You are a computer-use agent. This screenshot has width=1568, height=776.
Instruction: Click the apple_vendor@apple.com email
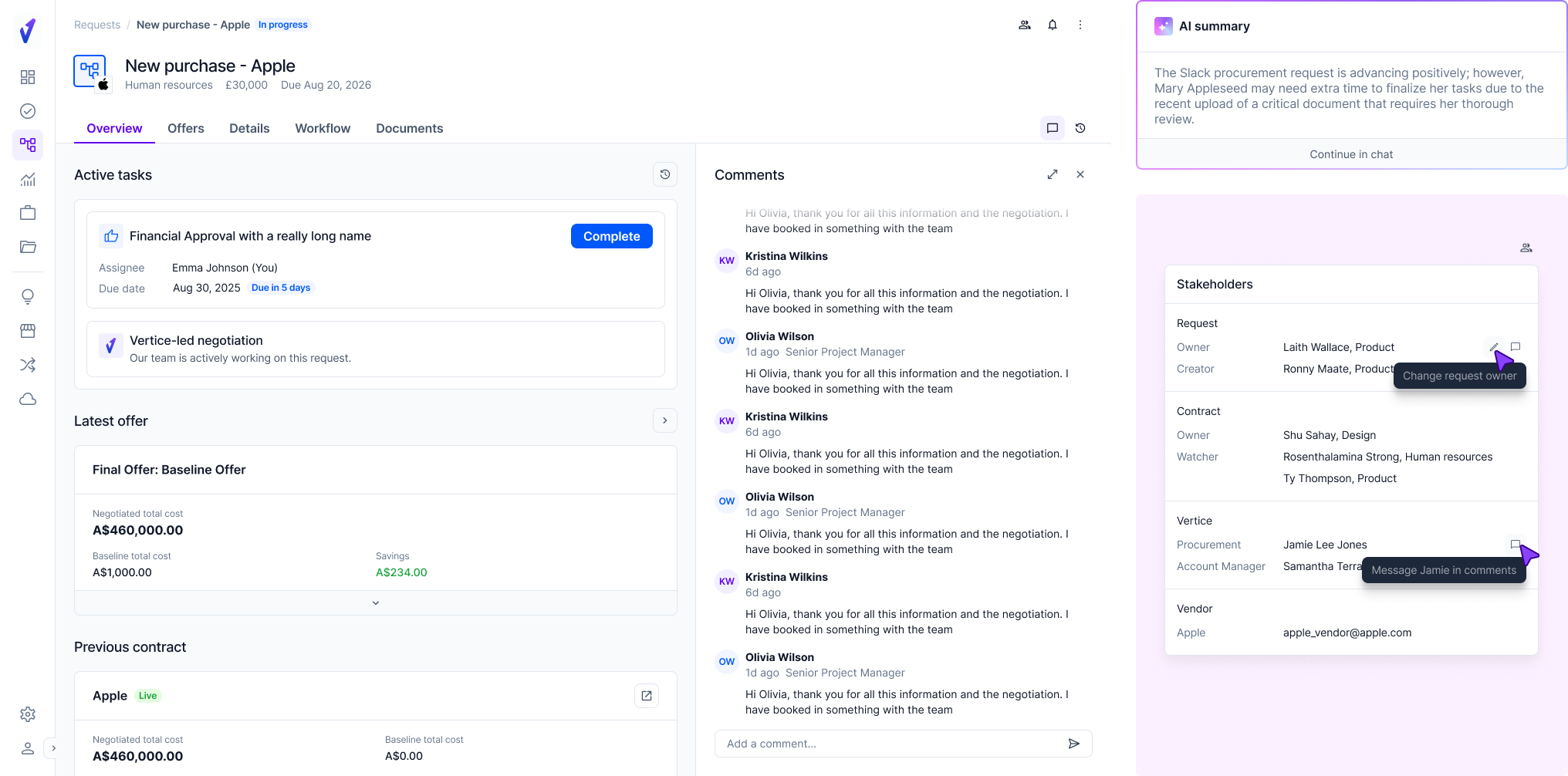[x=1347, y=633]
